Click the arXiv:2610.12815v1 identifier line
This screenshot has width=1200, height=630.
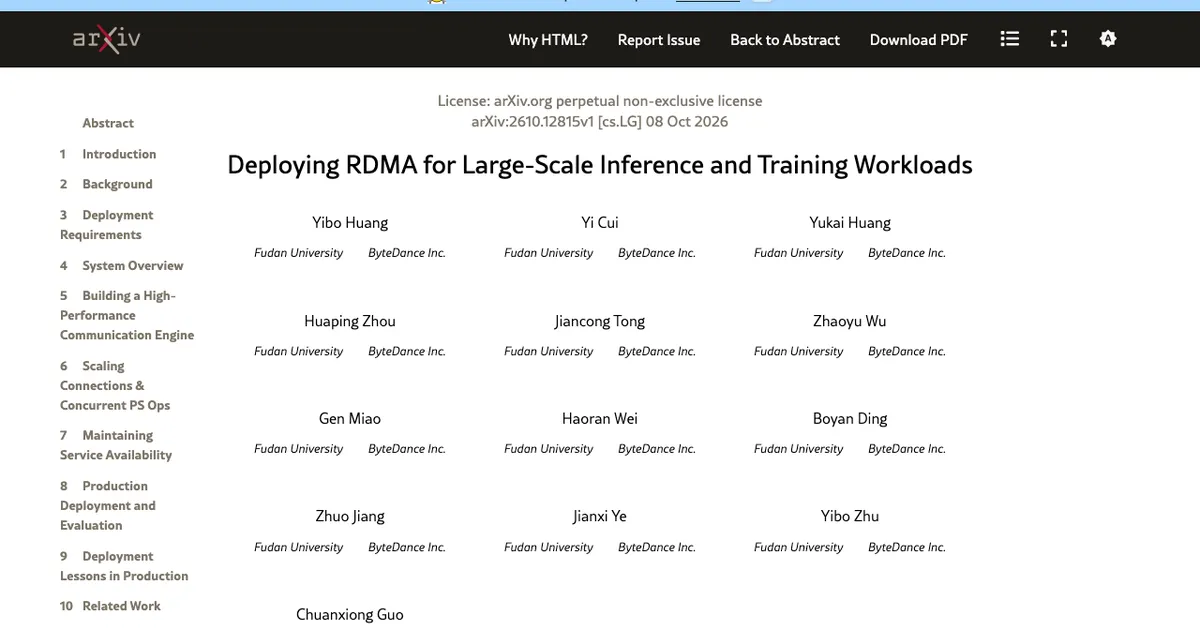tap(600, 122)
